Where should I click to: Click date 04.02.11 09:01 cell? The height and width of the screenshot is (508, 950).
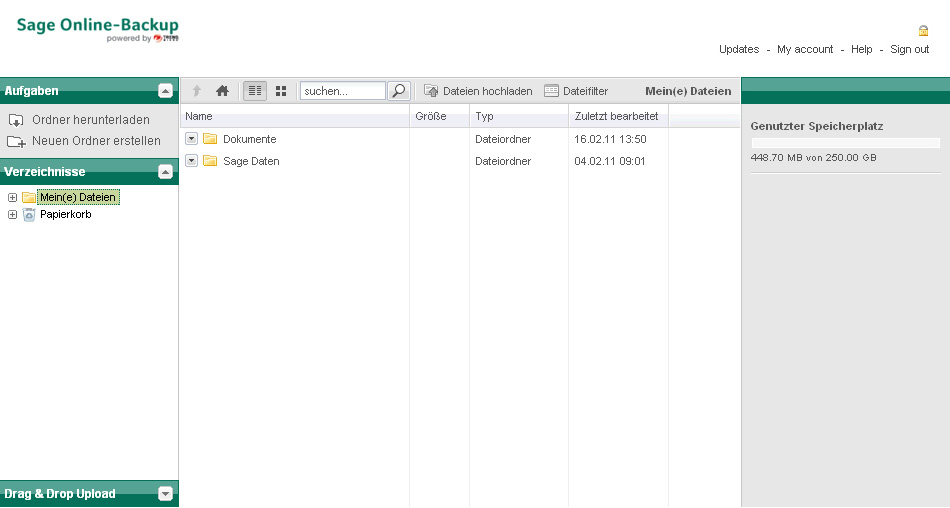[x=610, y=161]
